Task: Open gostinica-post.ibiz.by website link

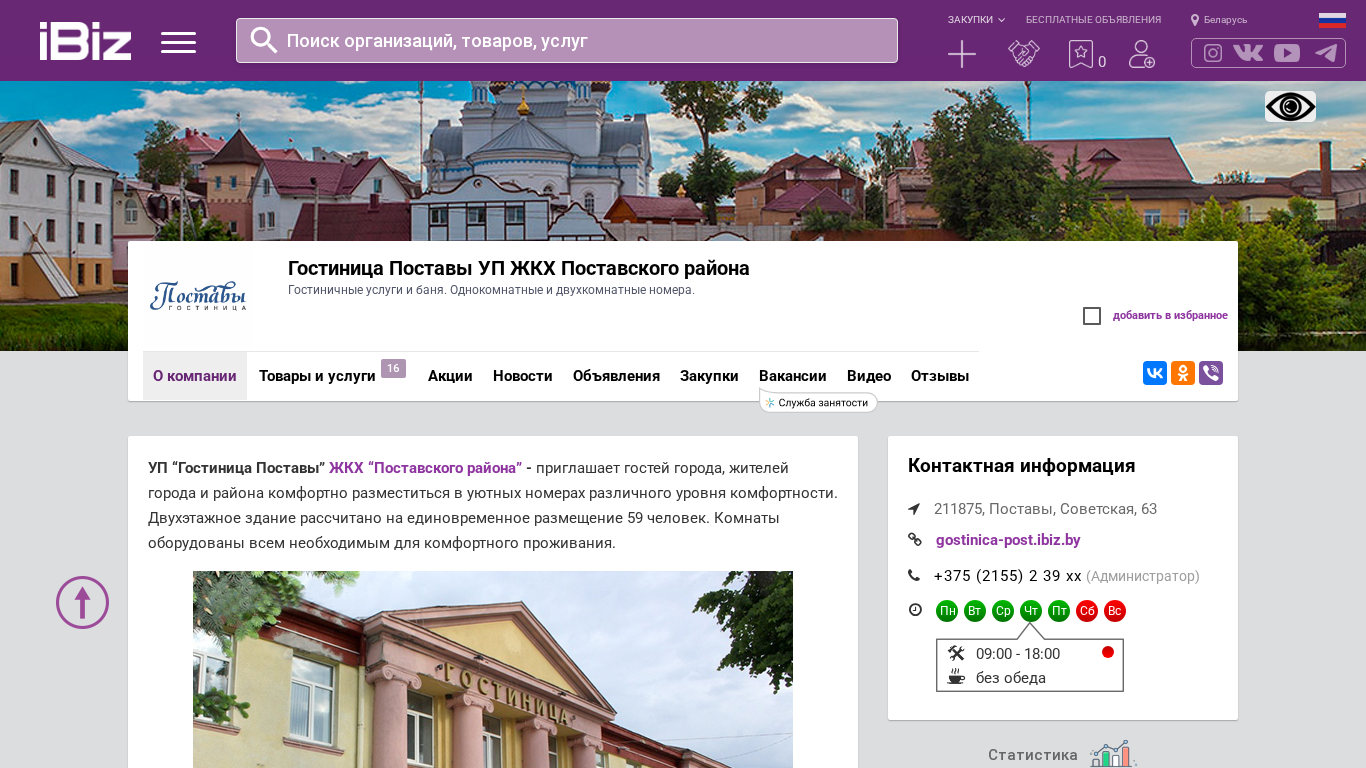Action: pyautogui.click(x=1008, y=540)
